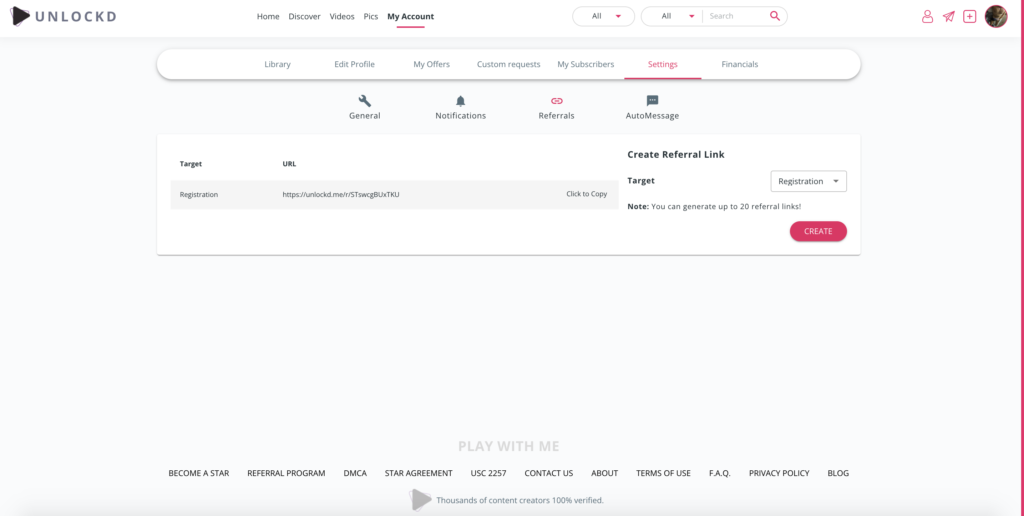Open the Pics nav item
The width and height of the screenshot is (1024, 516).
[x=371, y=16]
